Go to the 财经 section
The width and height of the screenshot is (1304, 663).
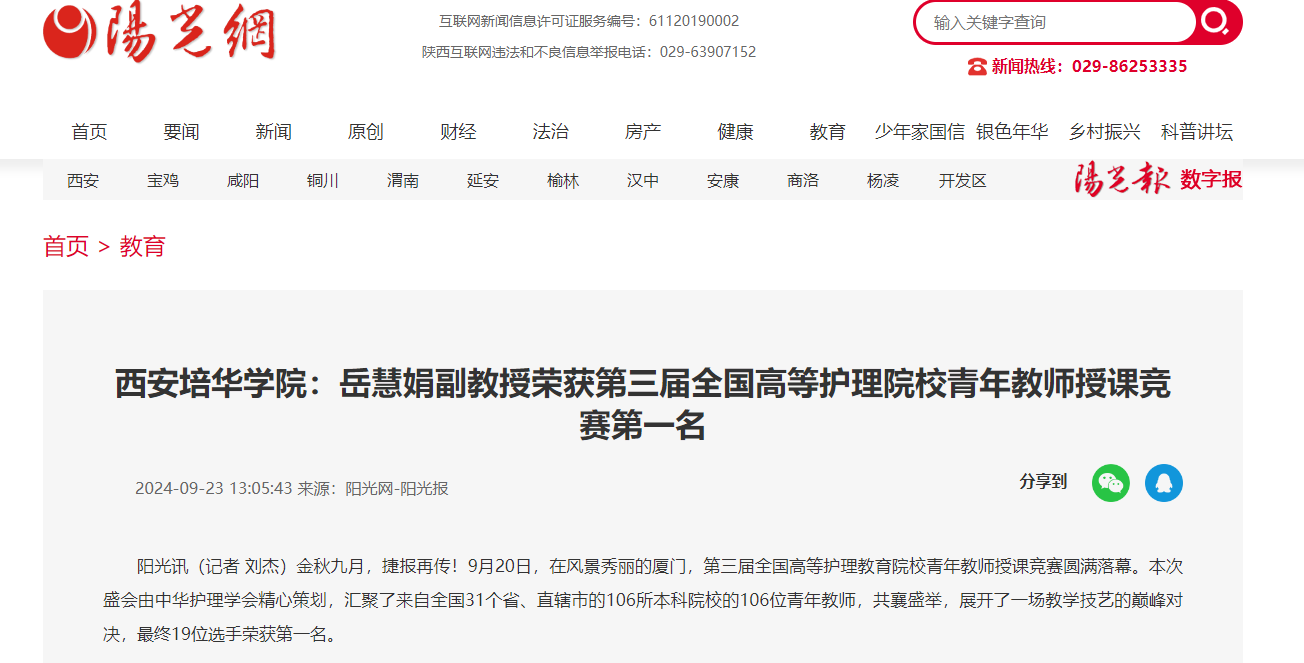pos(458,132)
